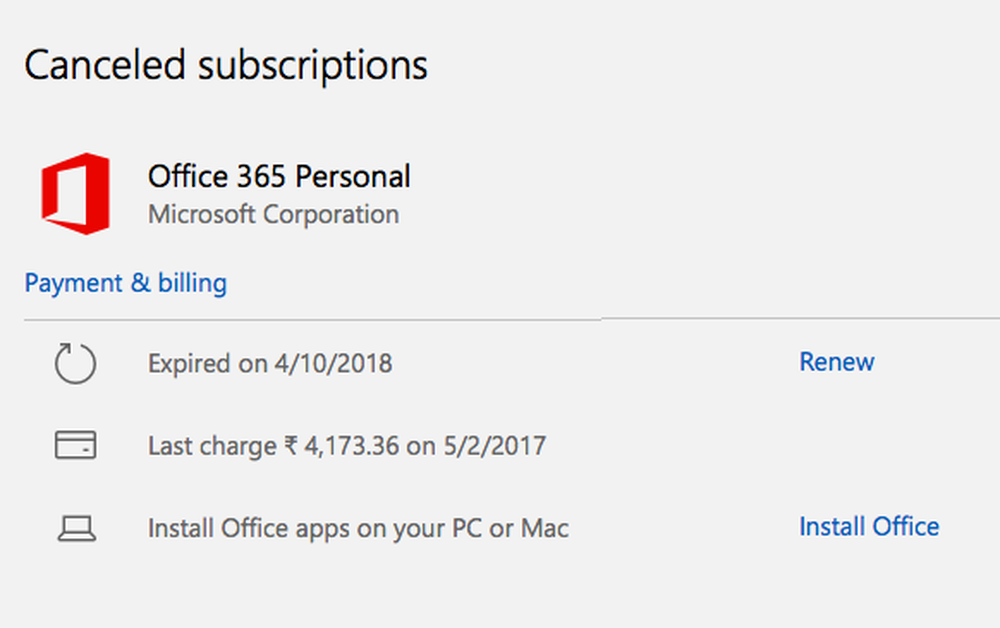The height and width of the screenshot is (628, 1000).
Task: Select the Office 365 Personal title
Action: click(279, 177)
